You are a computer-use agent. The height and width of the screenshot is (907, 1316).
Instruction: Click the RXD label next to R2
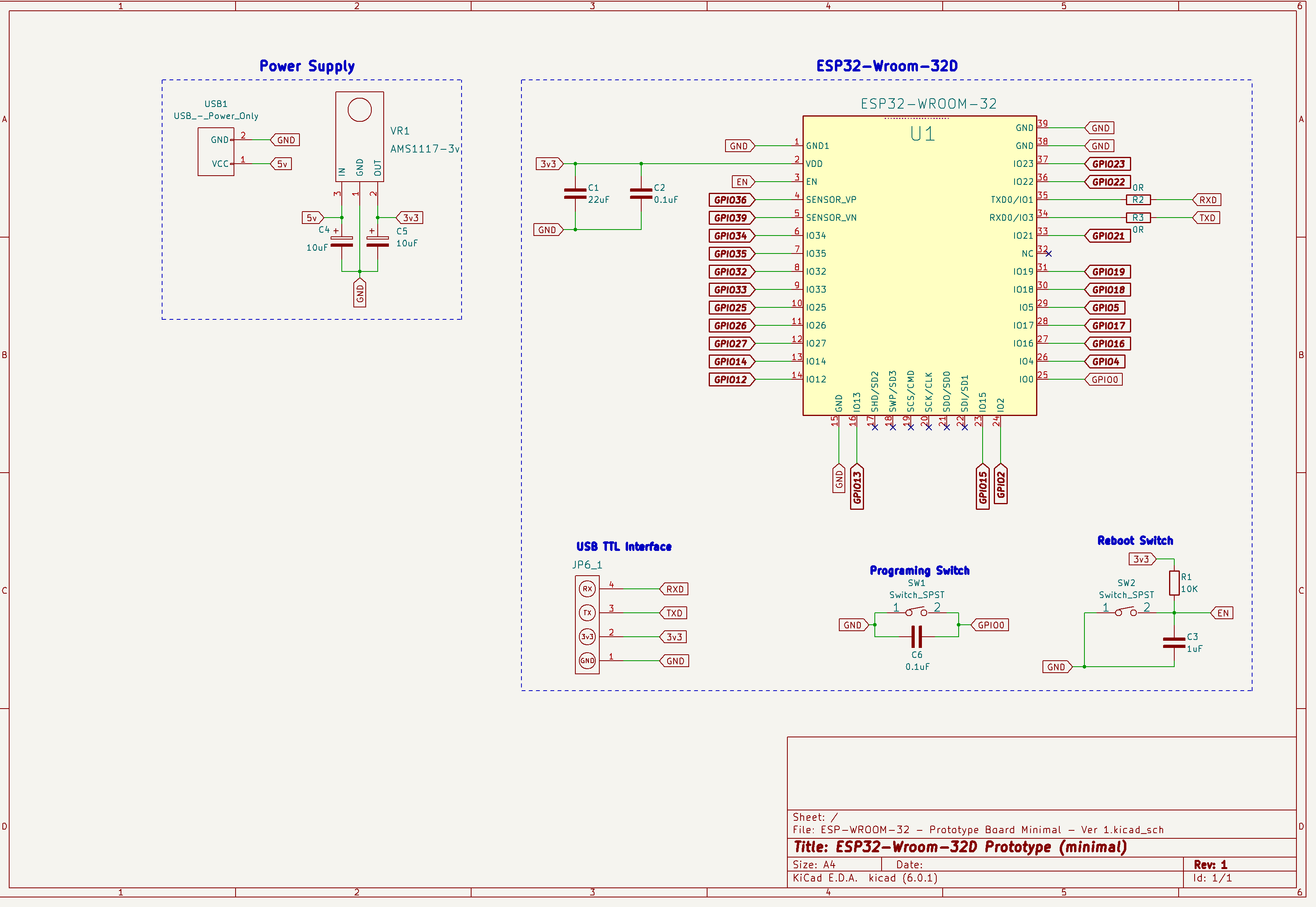(x=1206, y=200)
